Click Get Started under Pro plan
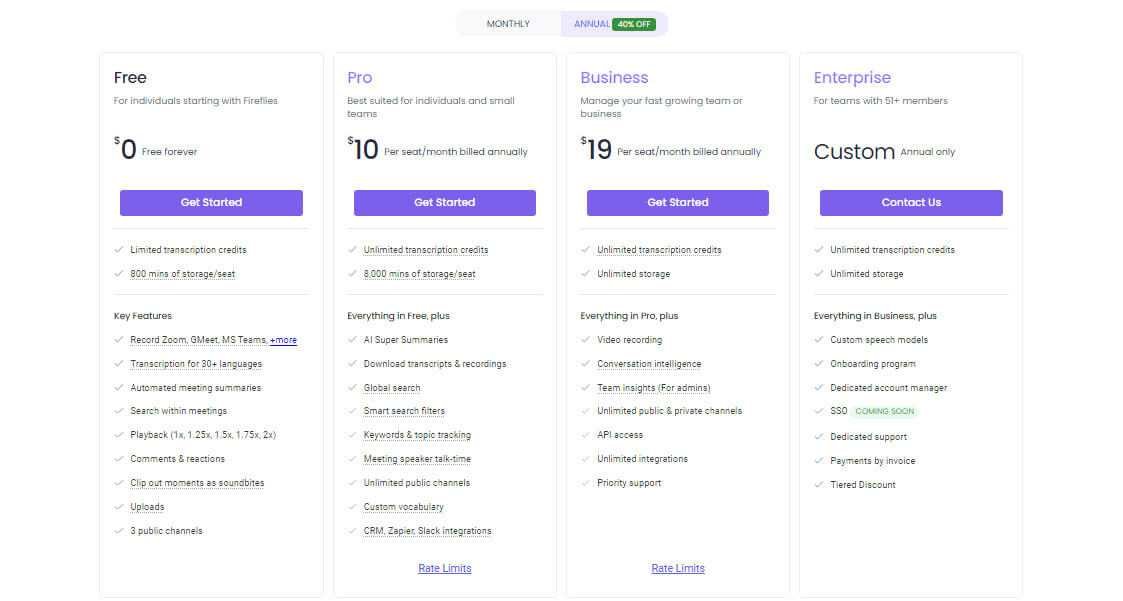1123x601 pixels. point(445,203)
